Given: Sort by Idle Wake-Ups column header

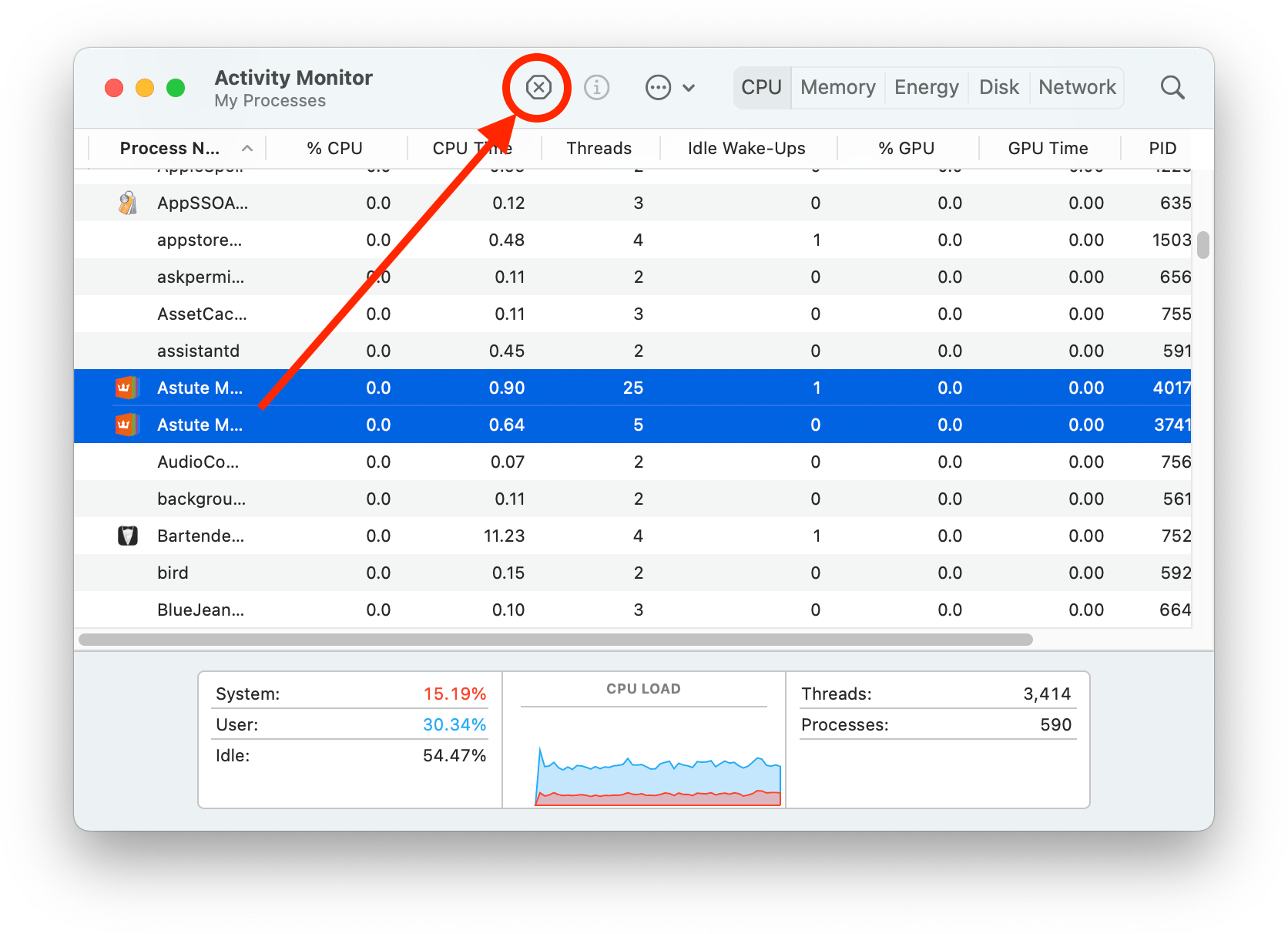Looking at the screenshot, I should point(746,148).
